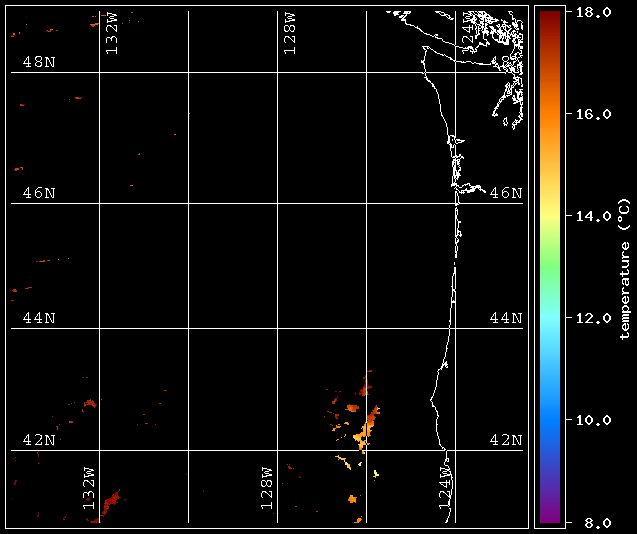Click the 42N label on the right side
The image size is (637, 534).
coord(506,440)
